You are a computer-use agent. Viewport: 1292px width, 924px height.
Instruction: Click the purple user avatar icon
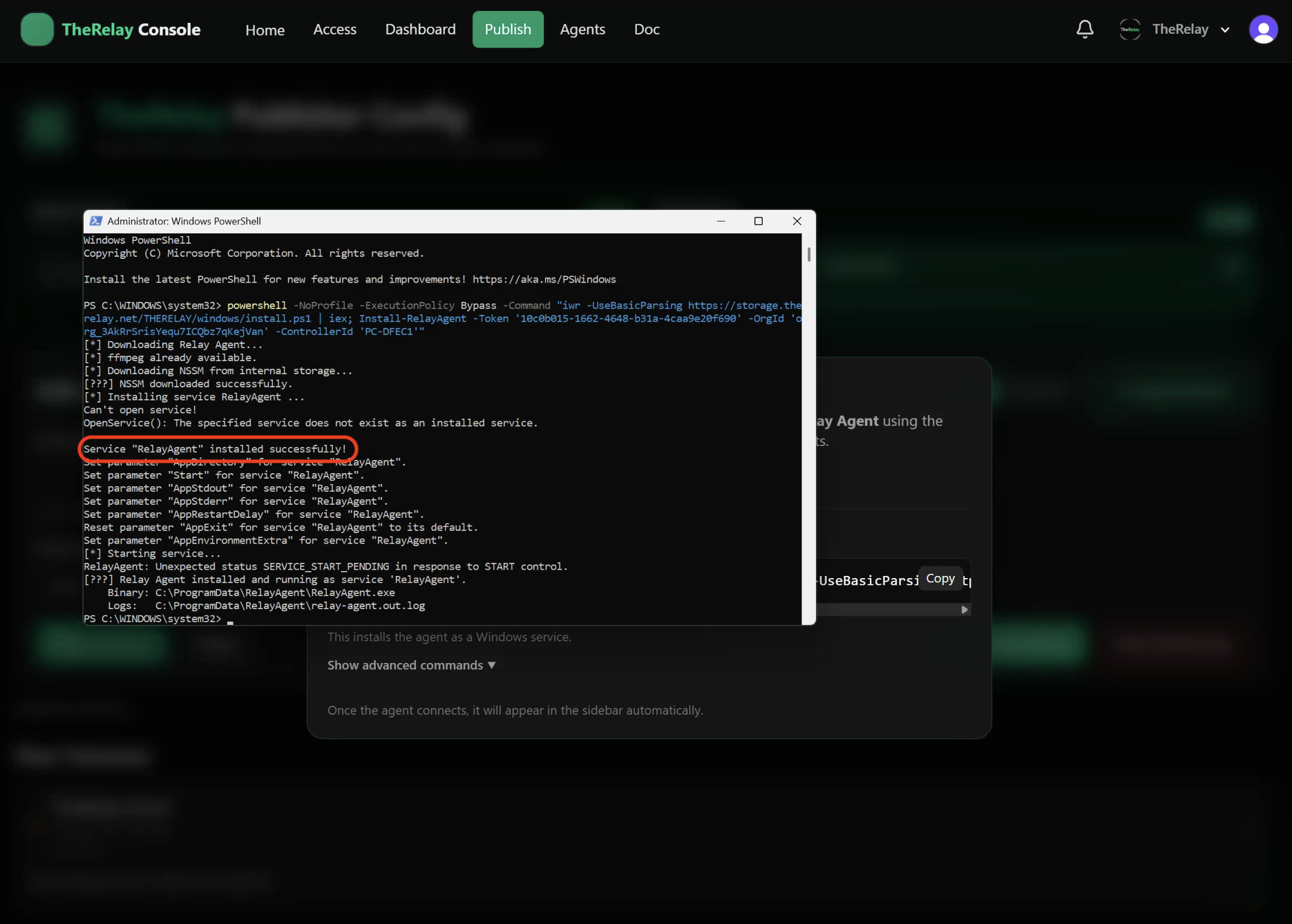coord(1263,30)
